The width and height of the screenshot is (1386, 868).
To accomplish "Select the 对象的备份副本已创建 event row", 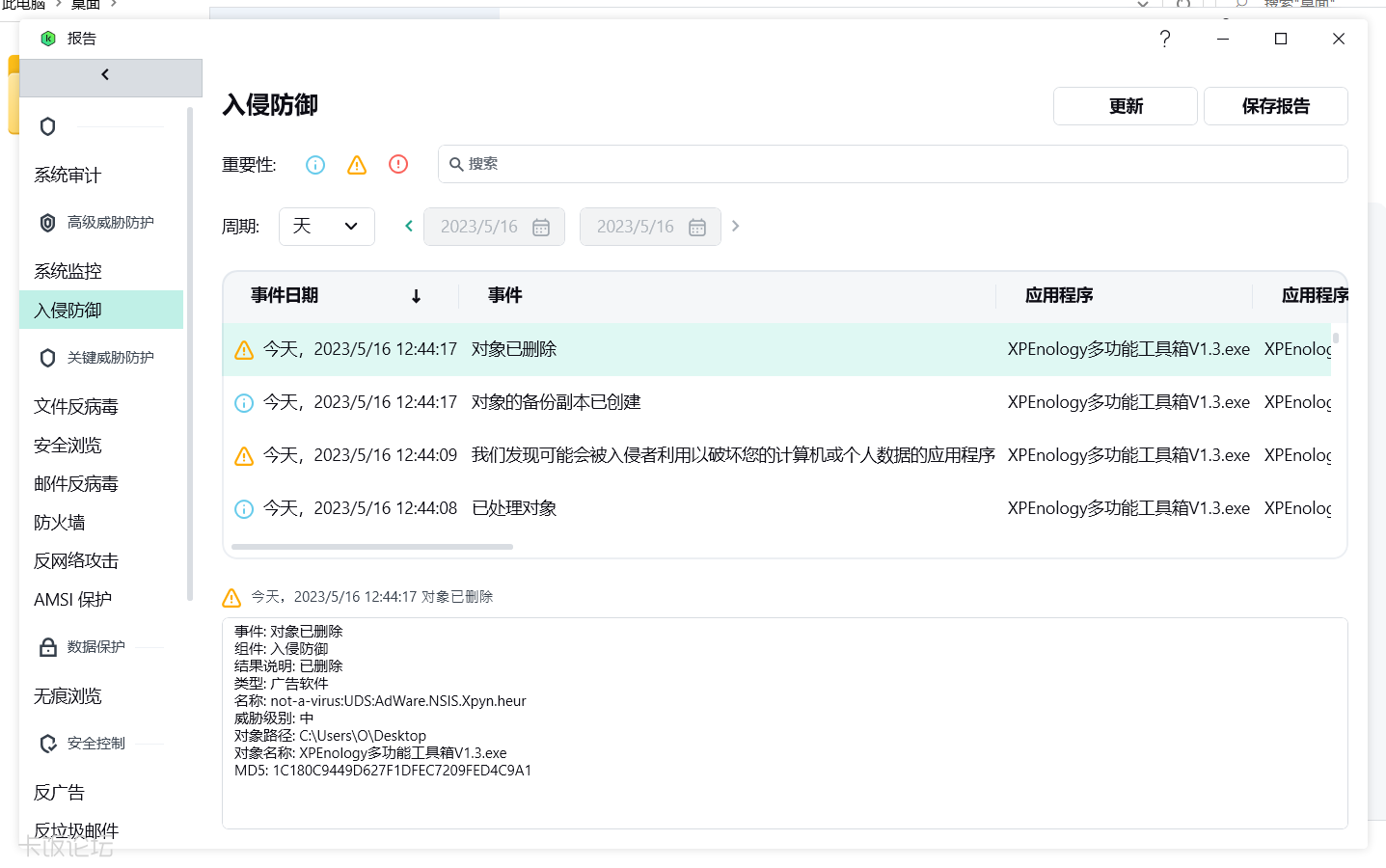I will click(777, 402).
